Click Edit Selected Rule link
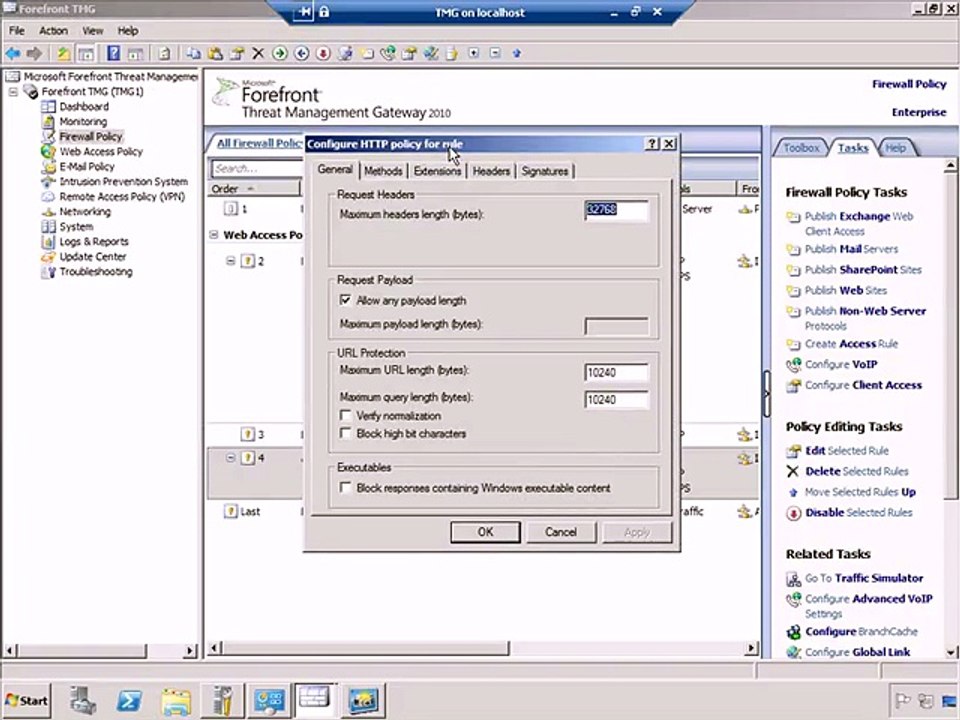Image resolution: width=960 pixels, height=720 pixels. pyautogui.click(x=847, y=450)
